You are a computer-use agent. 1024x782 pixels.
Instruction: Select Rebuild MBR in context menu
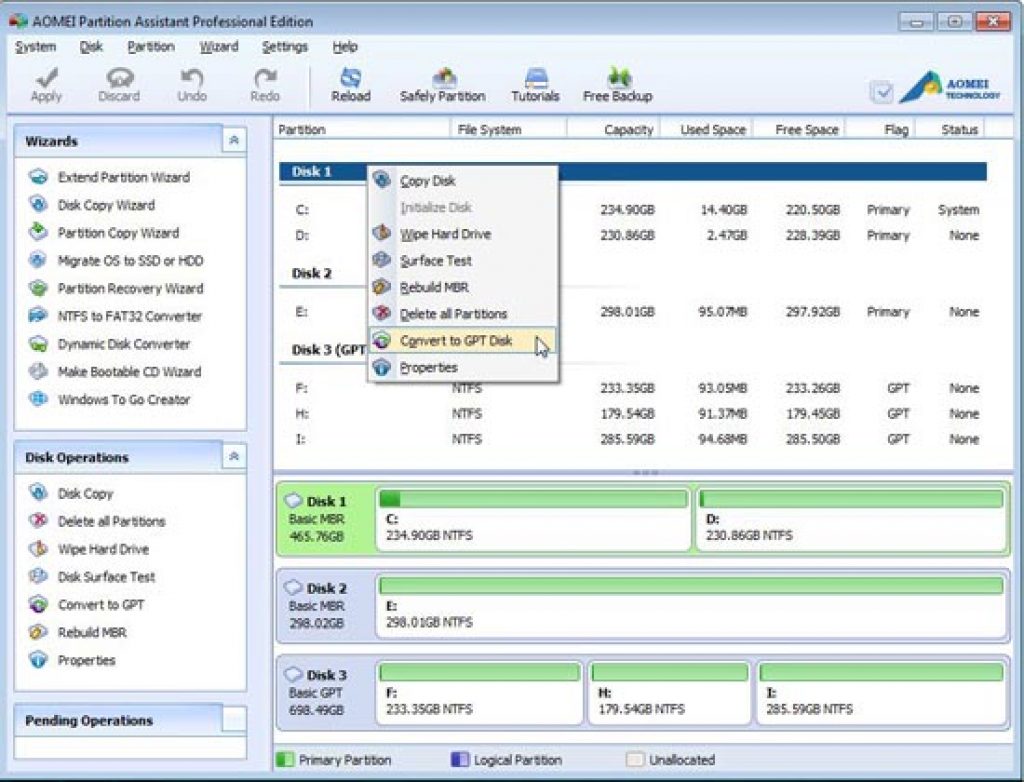click(462, 287)
